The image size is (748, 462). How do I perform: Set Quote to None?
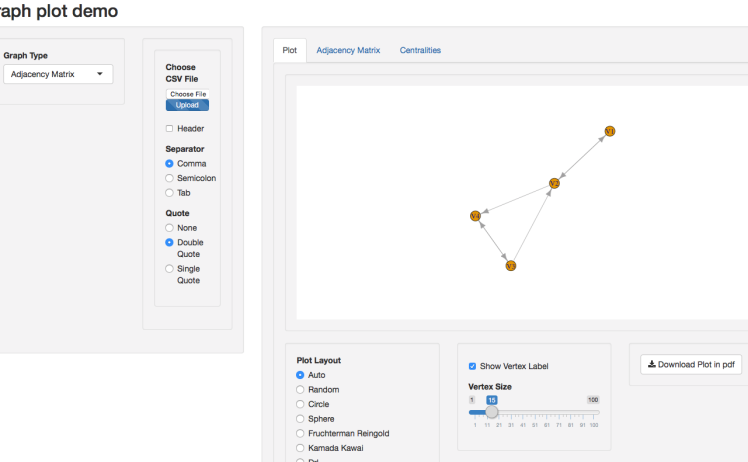pyautogui.click(x=170, y=228)
